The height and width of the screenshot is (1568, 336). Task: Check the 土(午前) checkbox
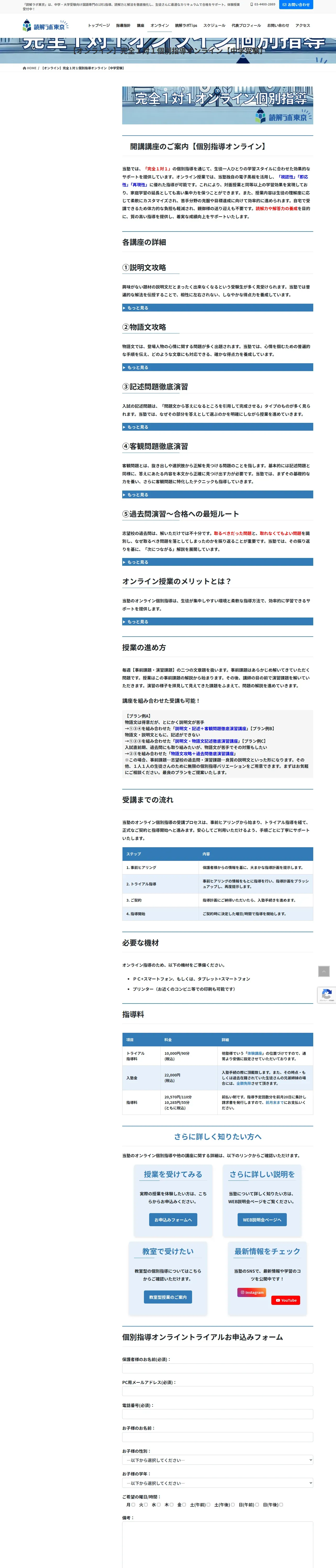pyautogui.click(x=208, y=1505)
